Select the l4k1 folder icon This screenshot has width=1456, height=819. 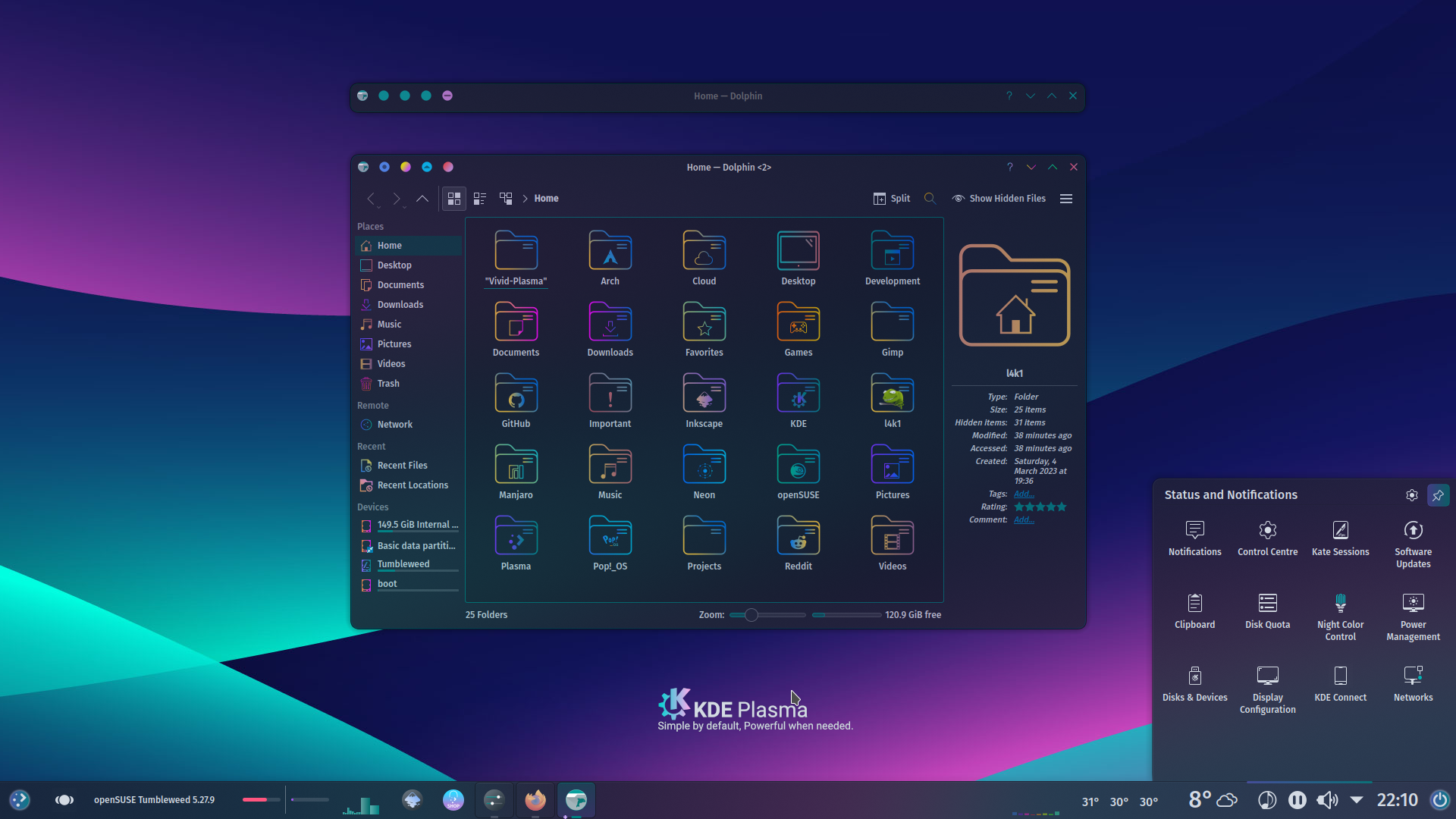tap(893, 393)
